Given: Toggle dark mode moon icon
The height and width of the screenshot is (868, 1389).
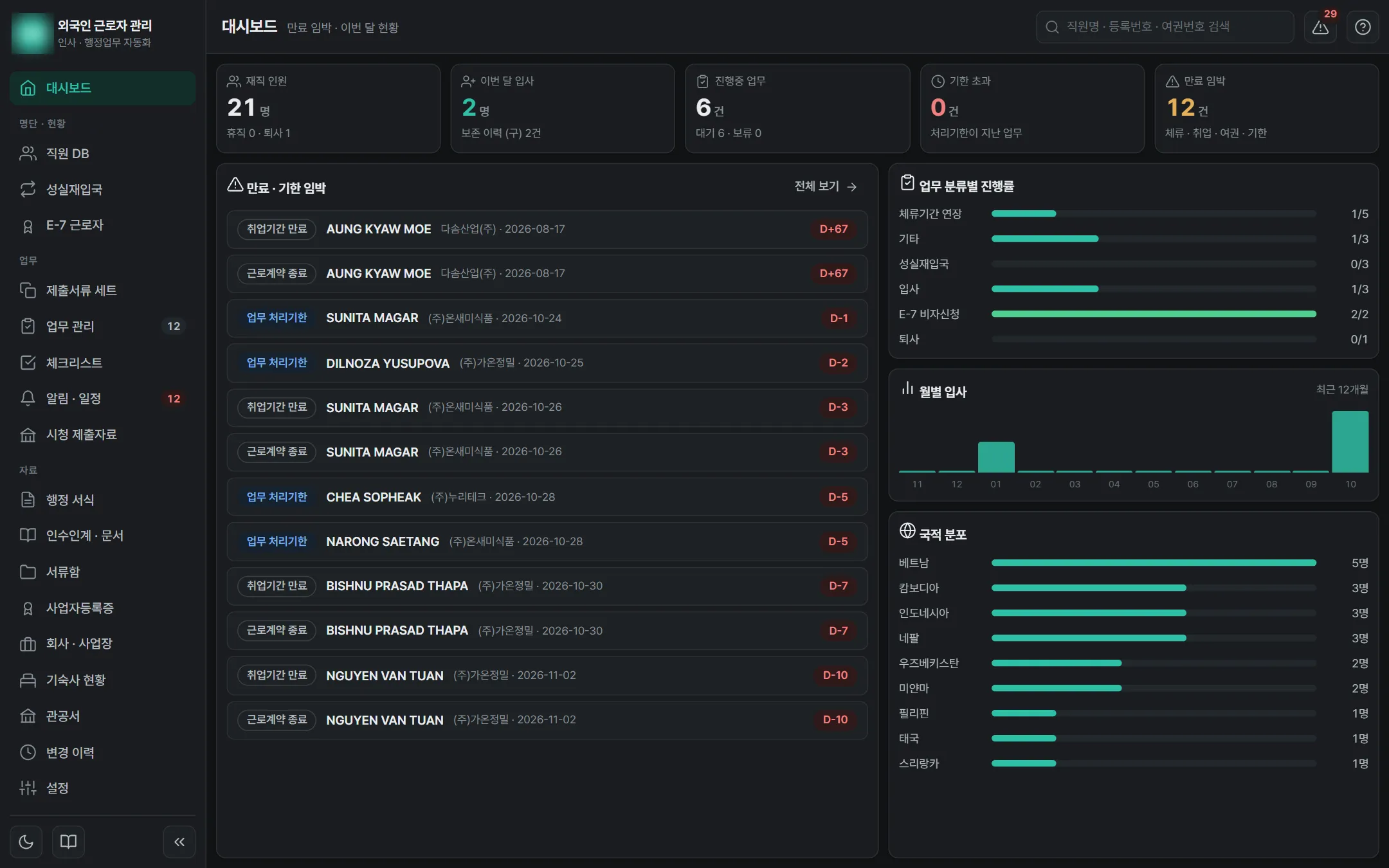Looking at the screenshot, I should tap(26, 842).
